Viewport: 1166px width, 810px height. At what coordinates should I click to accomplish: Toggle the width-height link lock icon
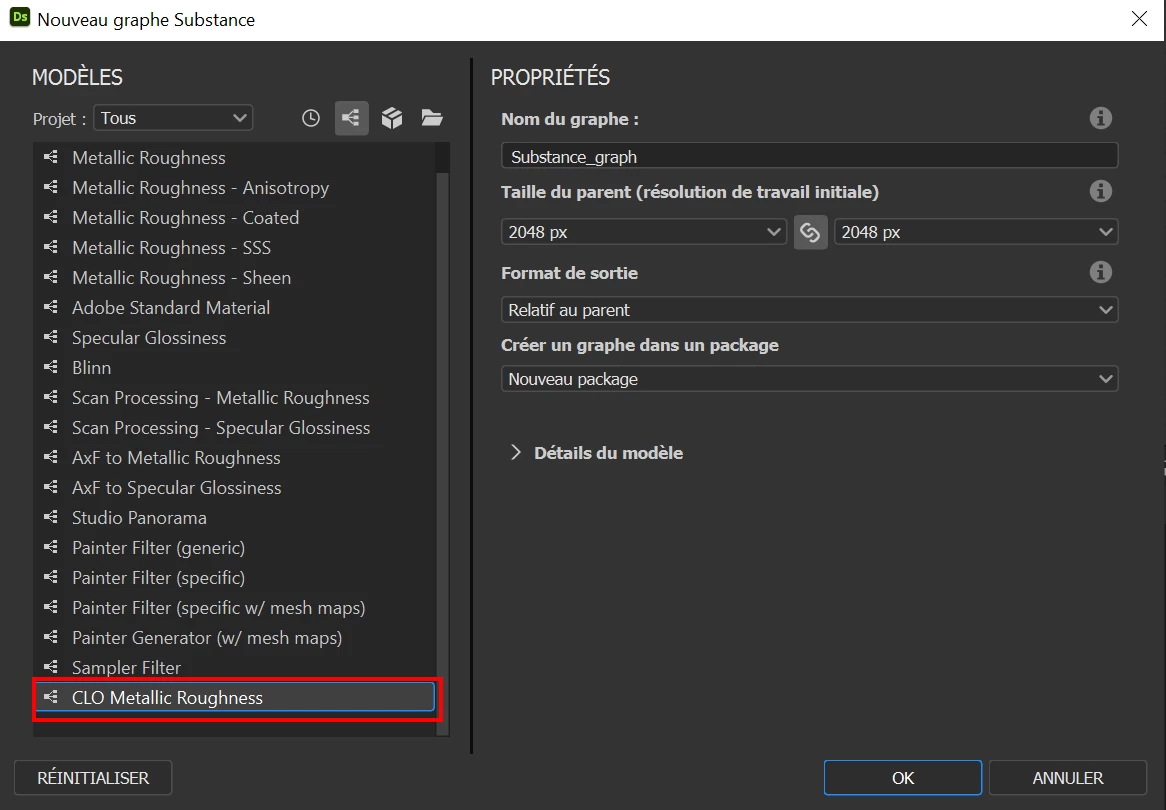[x=811, y=232]
